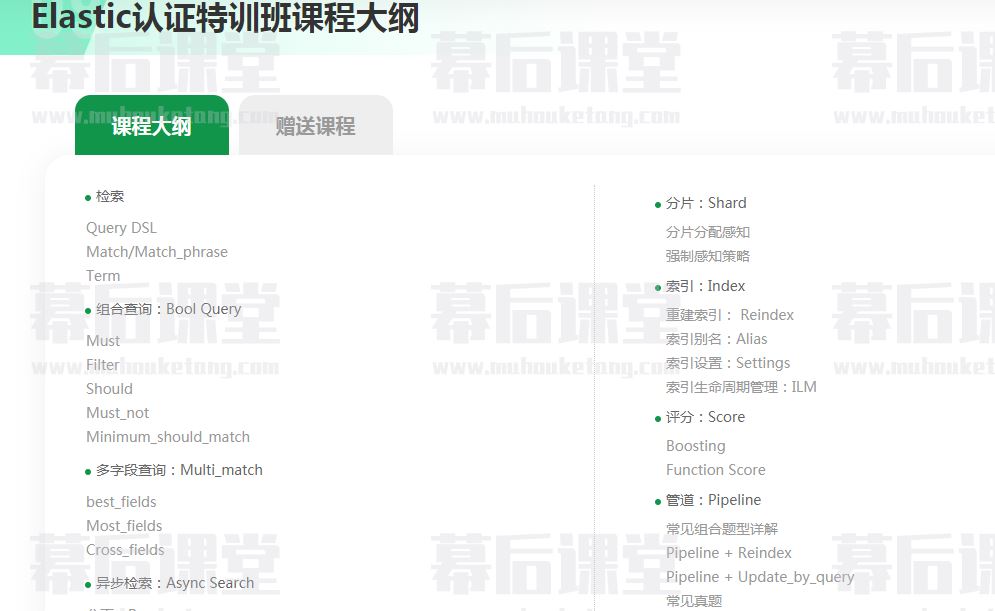995x611 pixels.
Task: Select the 检索 section heading
Action: 110,196
